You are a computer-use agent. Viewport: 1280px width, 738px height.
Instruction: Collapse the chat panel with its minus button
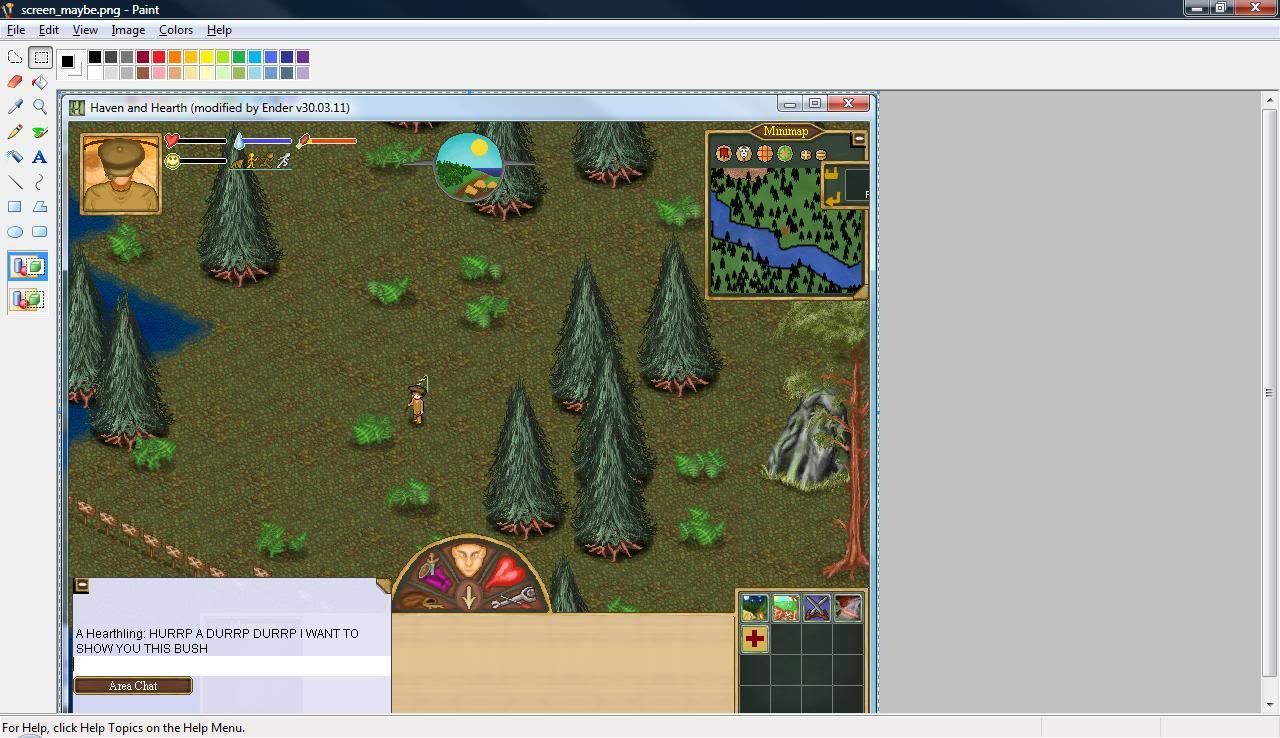[x=82, y=586]
